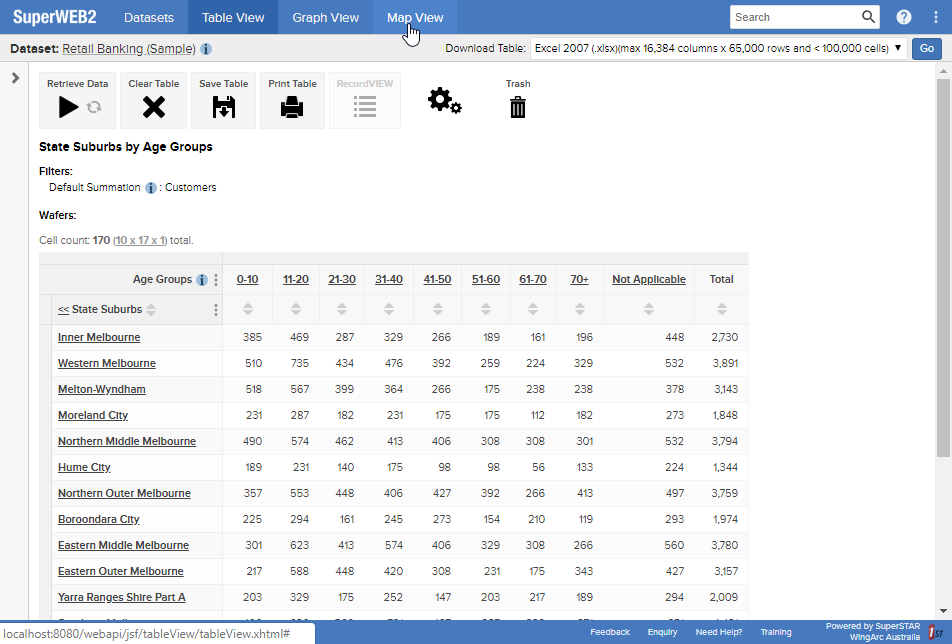This screenshot has width=952, height=644.
Task: Switch to the Graph View tab
Action: point(325,16)
